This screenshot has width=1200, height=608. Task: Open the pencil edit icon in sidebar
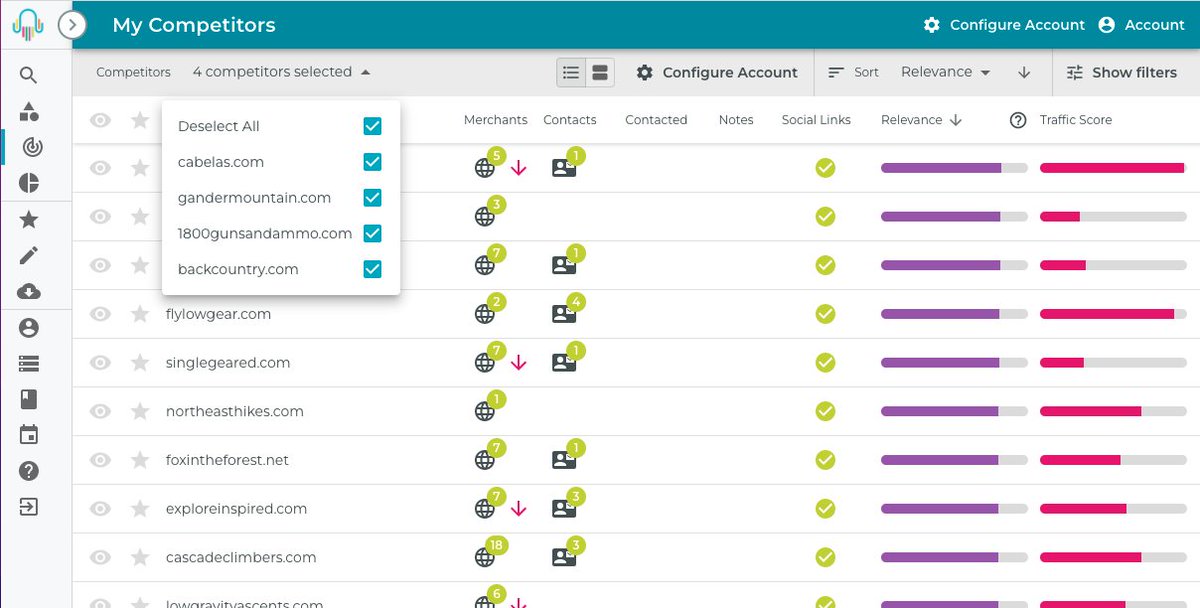pyautogui.click(x=29, y=255)
